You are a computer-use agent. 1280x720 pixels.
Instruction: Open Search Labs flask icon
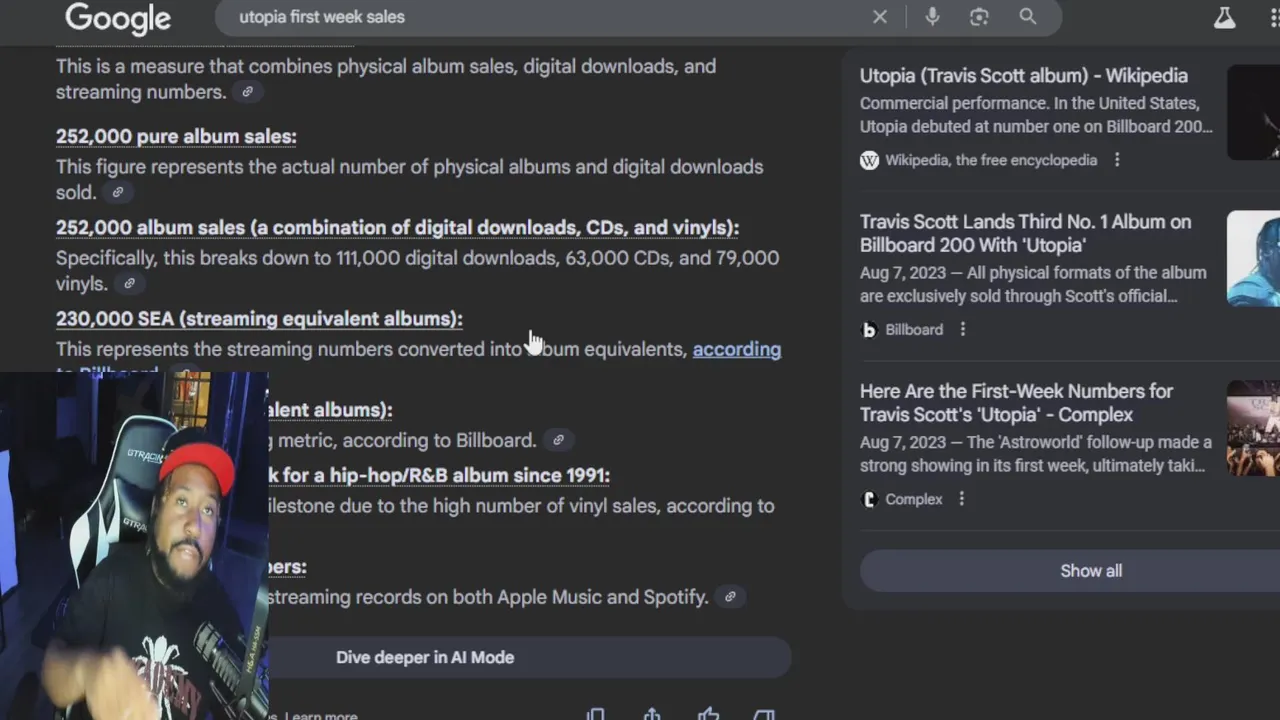pos(1224,18)
